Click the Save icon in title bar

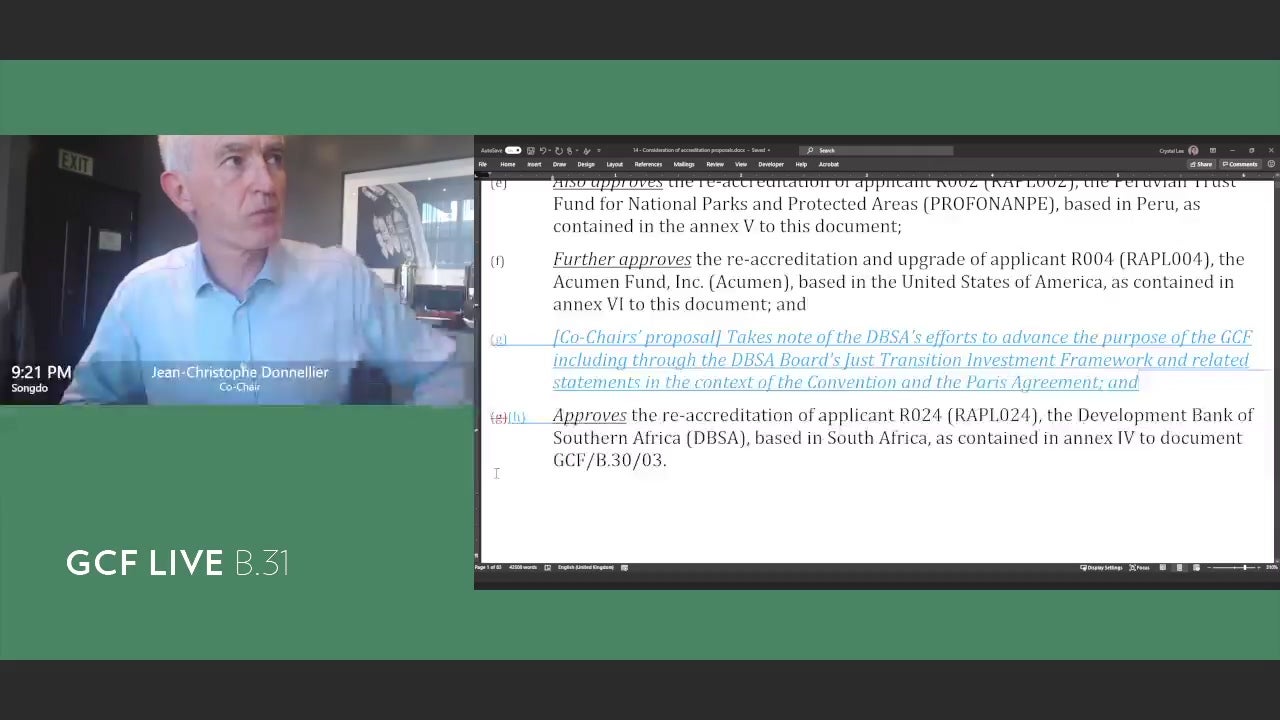point(531,150)
